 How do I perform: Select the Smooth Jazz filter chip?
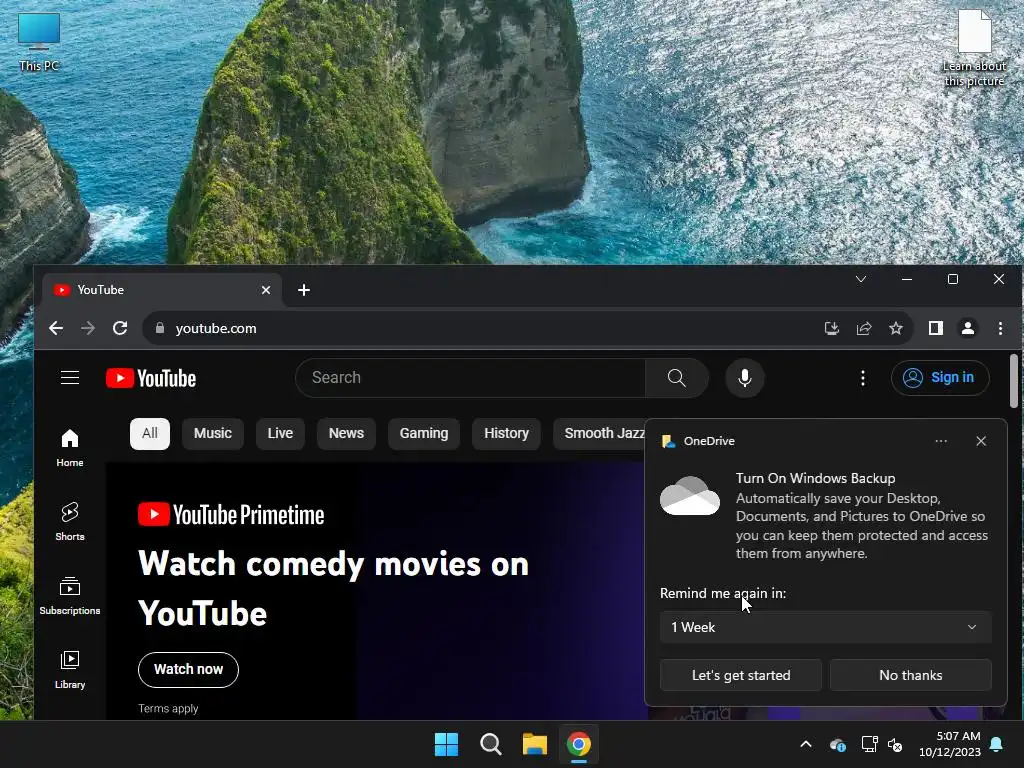click(601, 434)
